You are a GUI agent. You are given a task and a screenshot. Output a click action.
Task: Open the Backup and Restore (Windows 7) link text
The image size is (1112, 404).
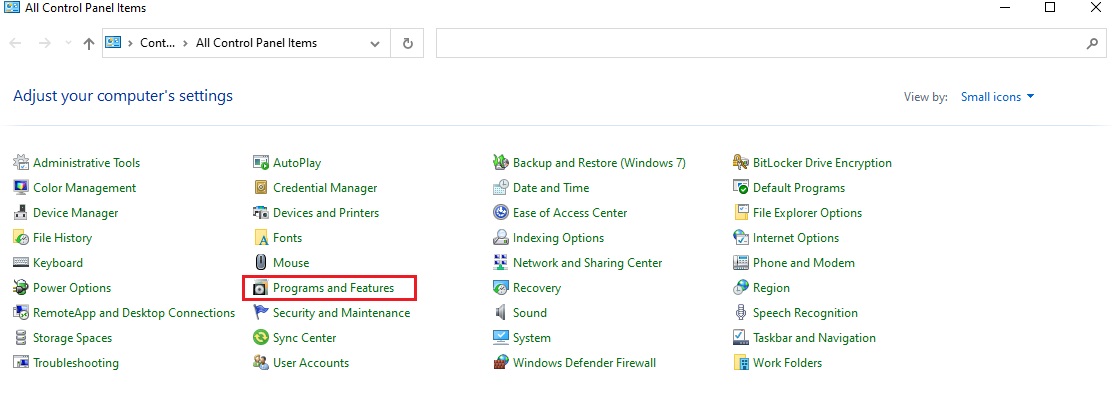click(599, 163)
